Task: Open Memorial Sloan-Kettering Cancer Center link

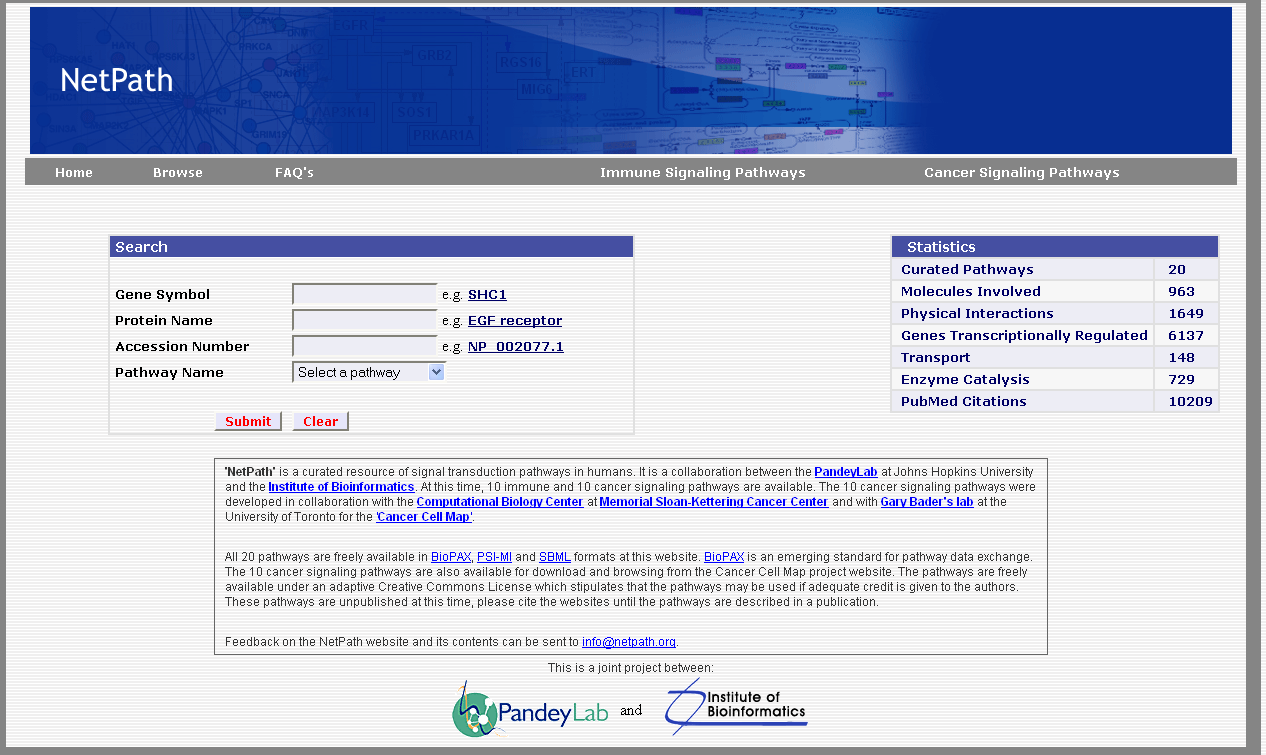Action: click(714, 502)
